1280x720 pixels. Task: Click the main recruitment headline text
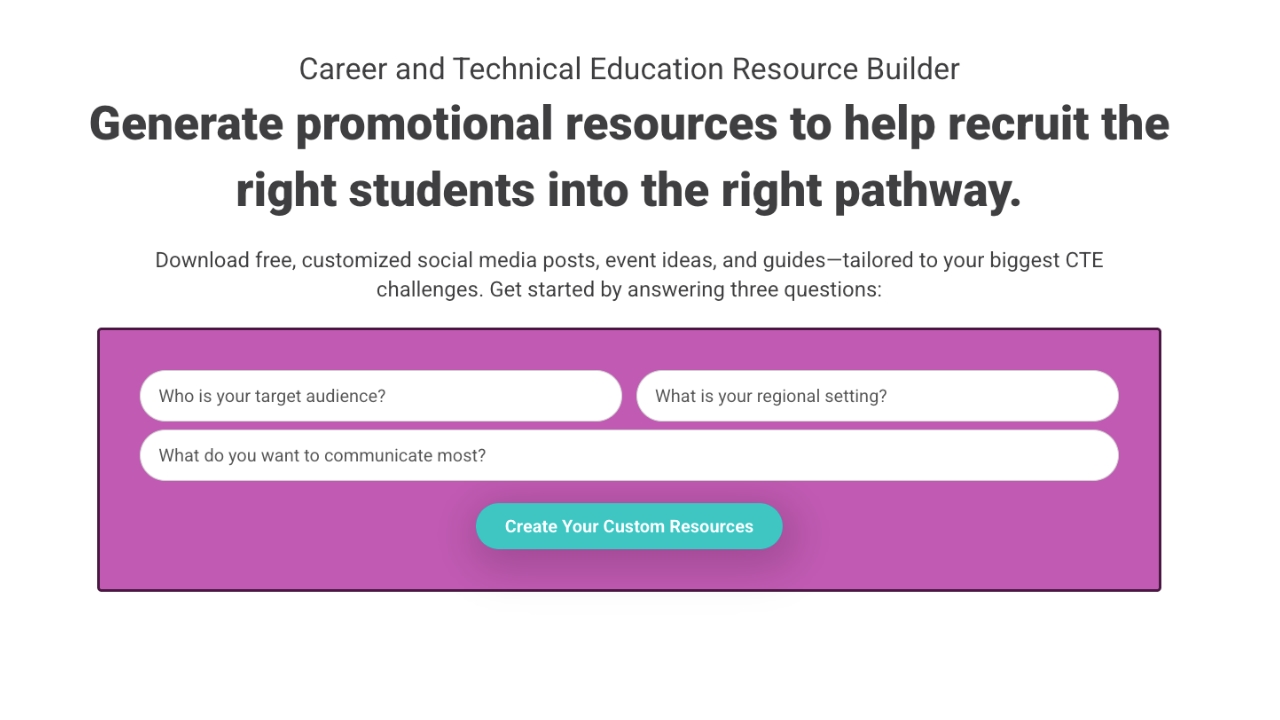pos(629,156)
